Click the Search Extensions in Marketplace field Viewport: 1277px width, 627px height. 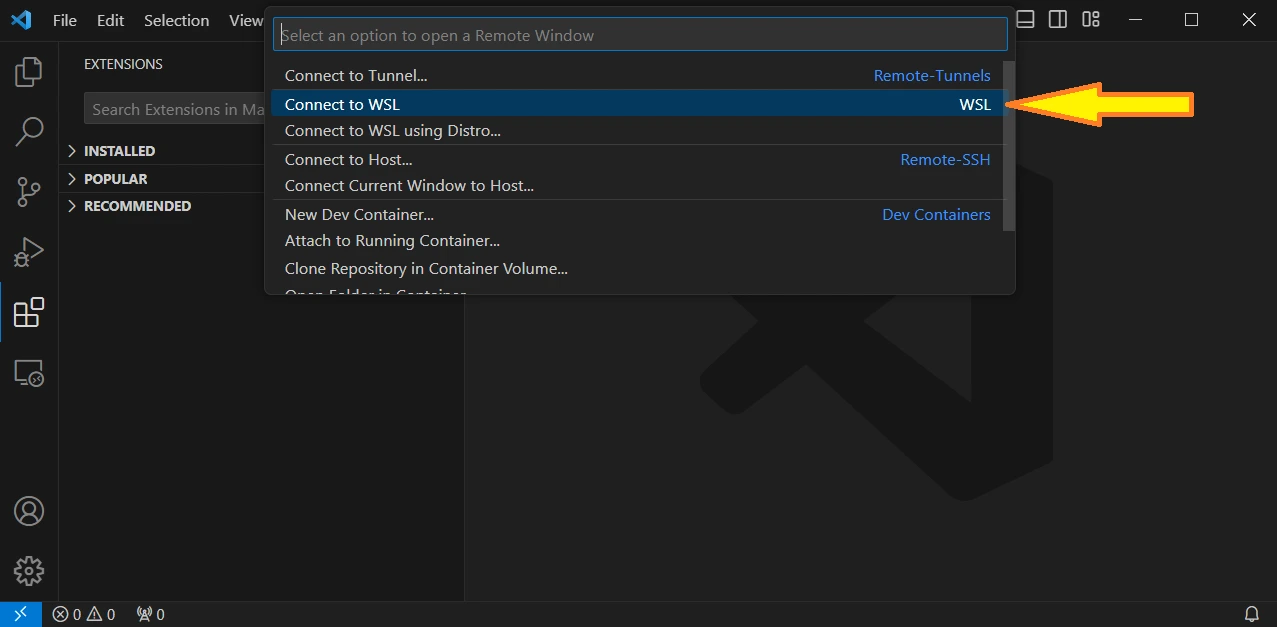pos(175,109)
